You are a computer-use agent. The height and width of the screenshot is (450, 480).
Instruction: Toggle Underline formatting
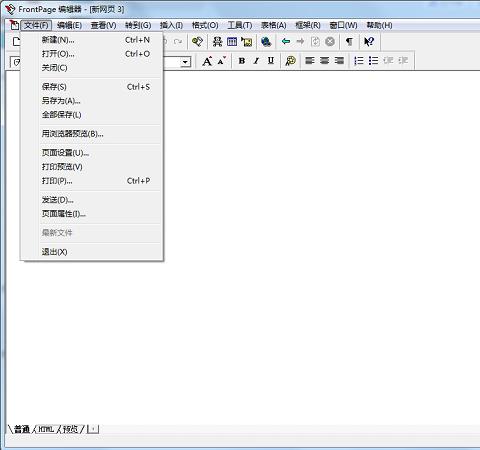(x=271, y=61)
